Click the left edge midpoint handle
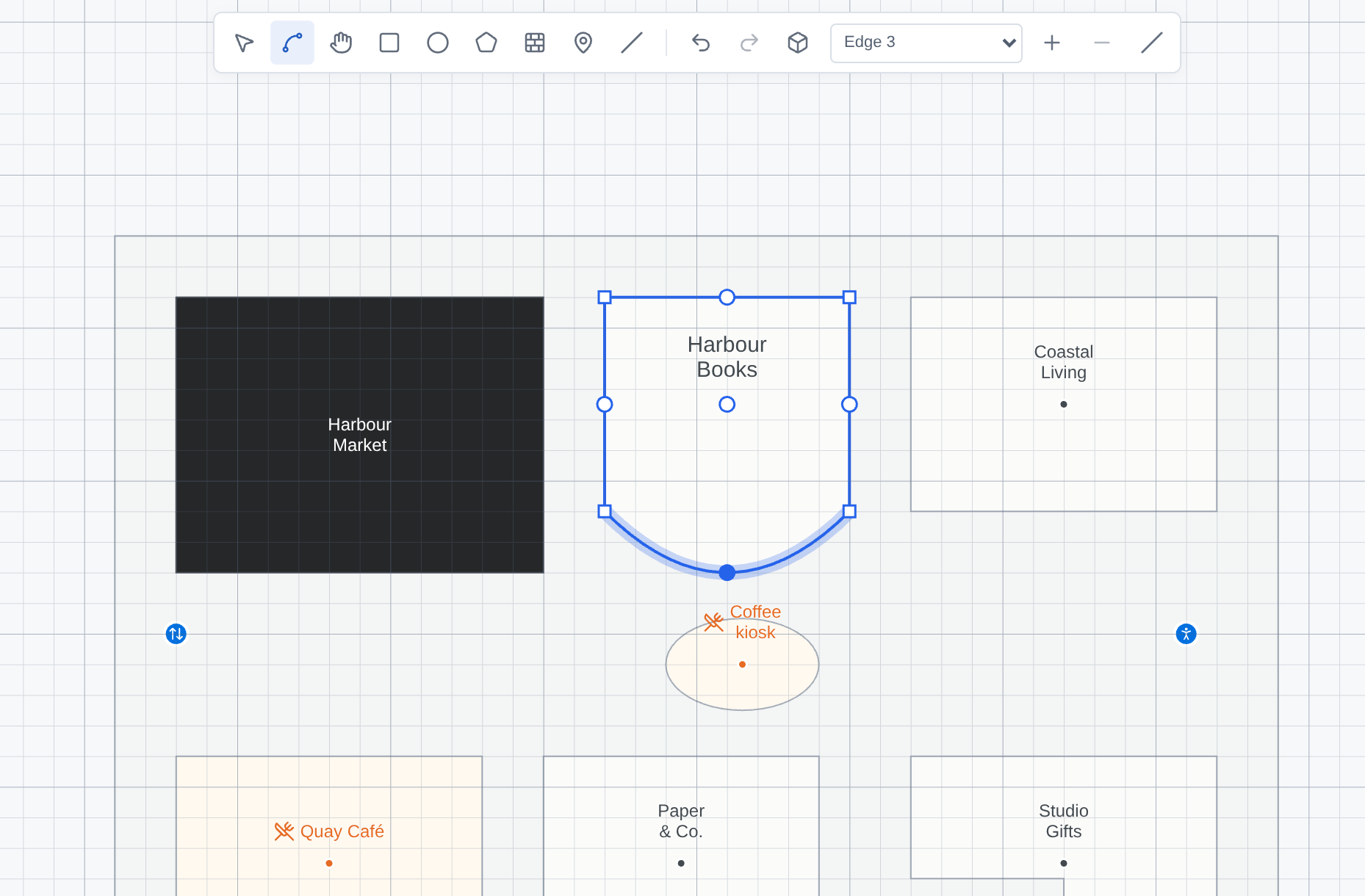1365x896 pixels. tap(605, 405)
